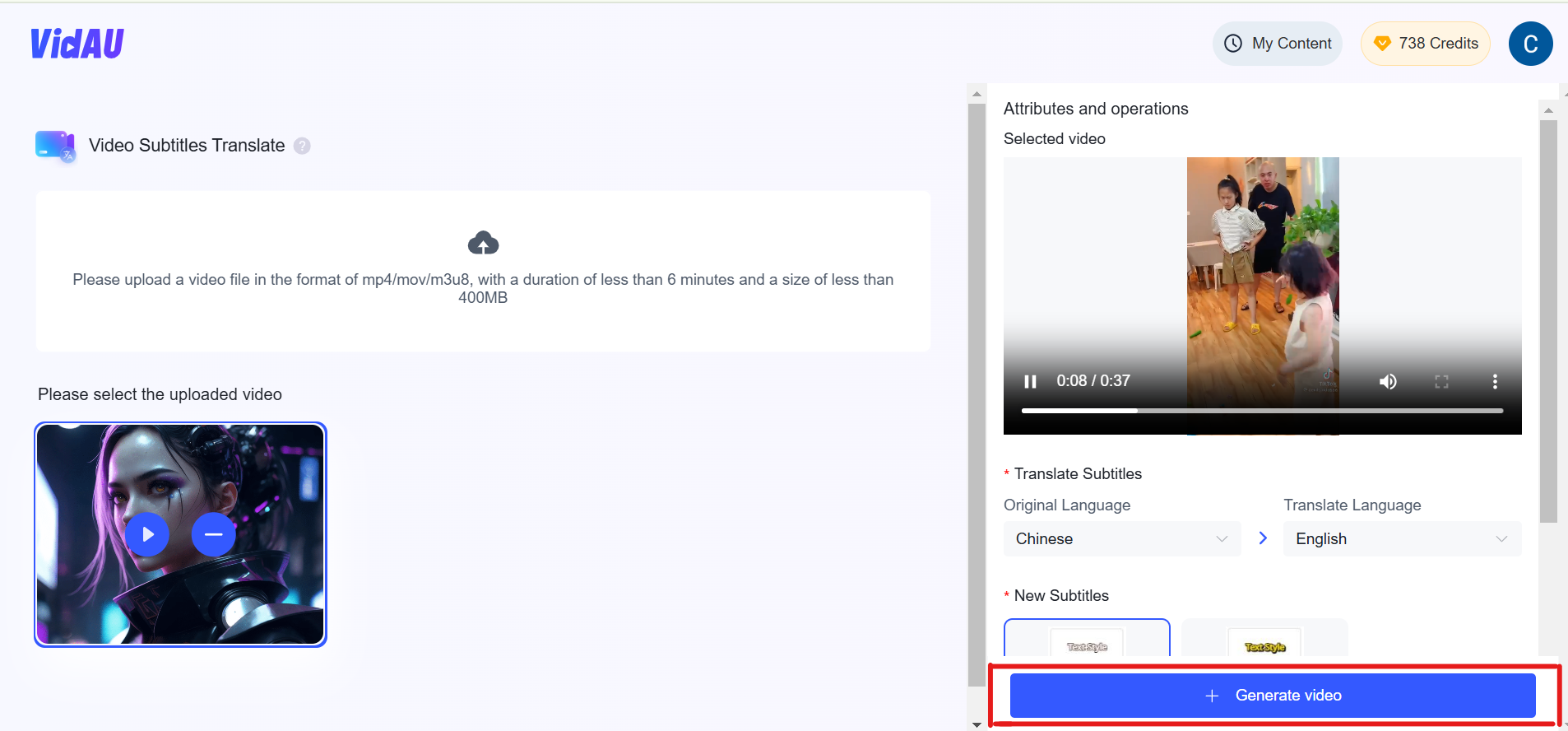Click the attributes panel scrollbar thumb
The width and height of the screenshot is (1568, 731).
[x=1548, y=321]
